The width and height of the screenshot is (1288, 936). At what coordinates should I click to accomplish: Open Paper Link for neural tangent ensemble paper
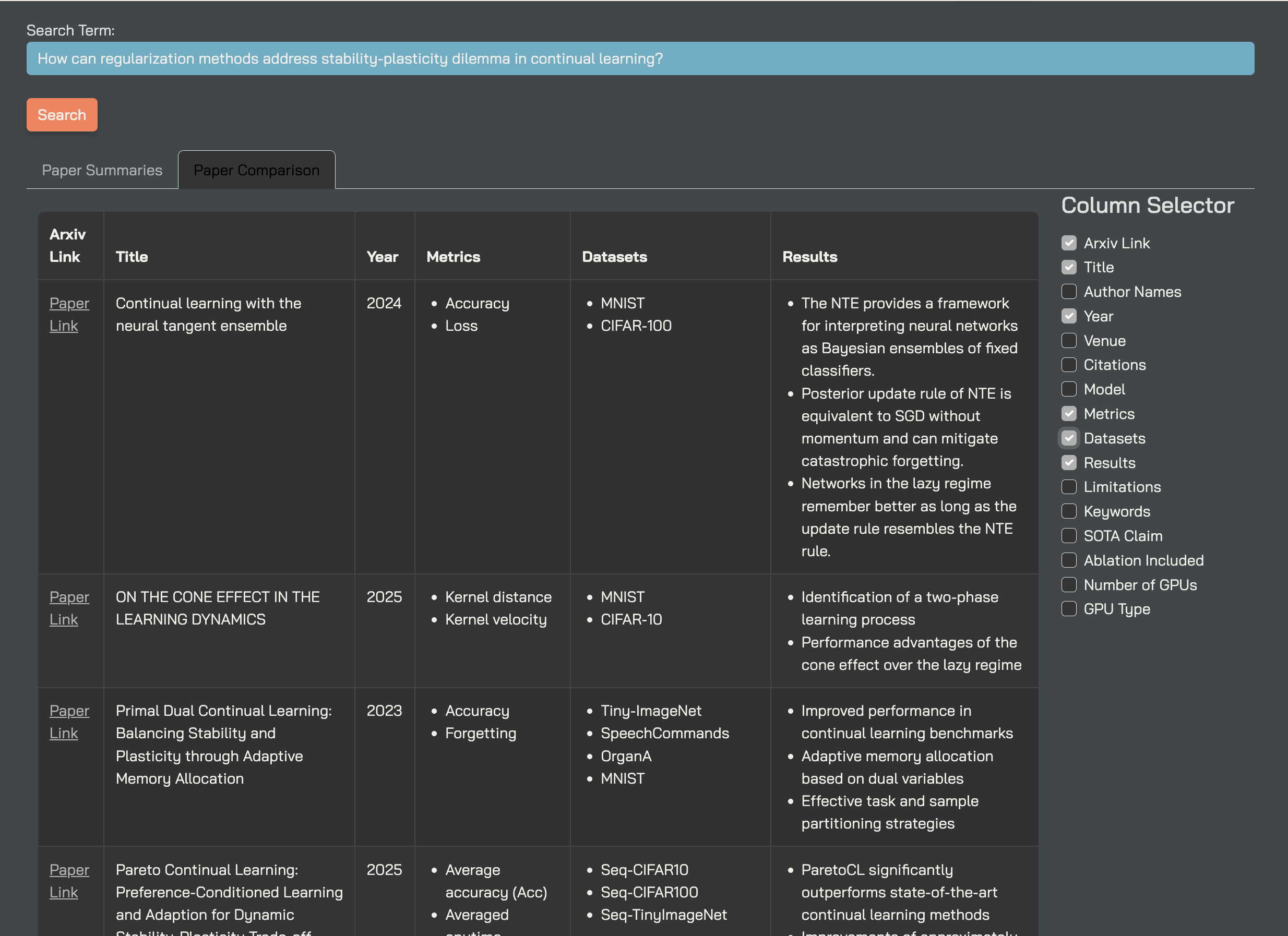click(69, 315)
